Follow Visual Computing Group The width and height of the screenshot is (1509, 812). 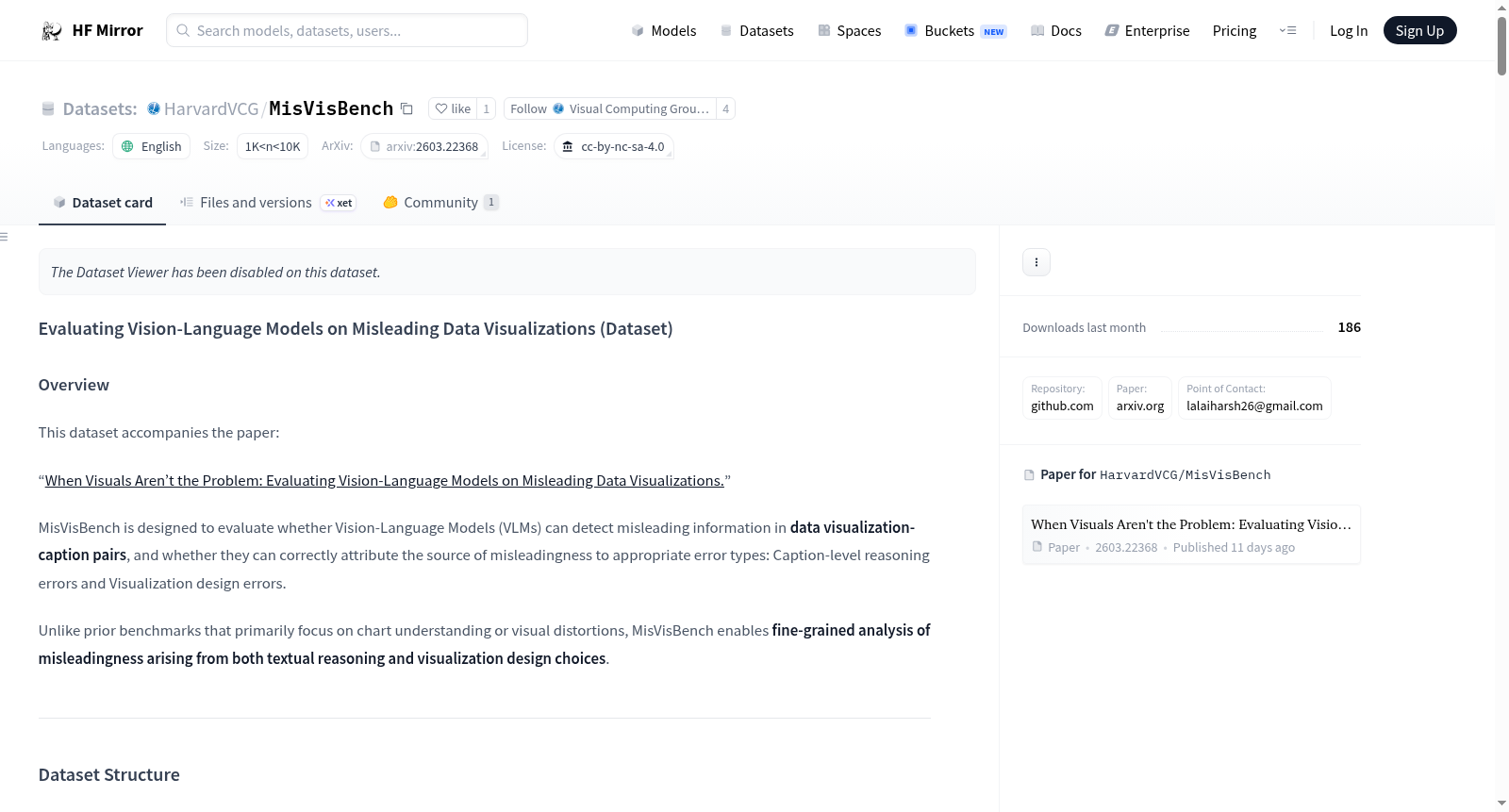pos(610,108)
